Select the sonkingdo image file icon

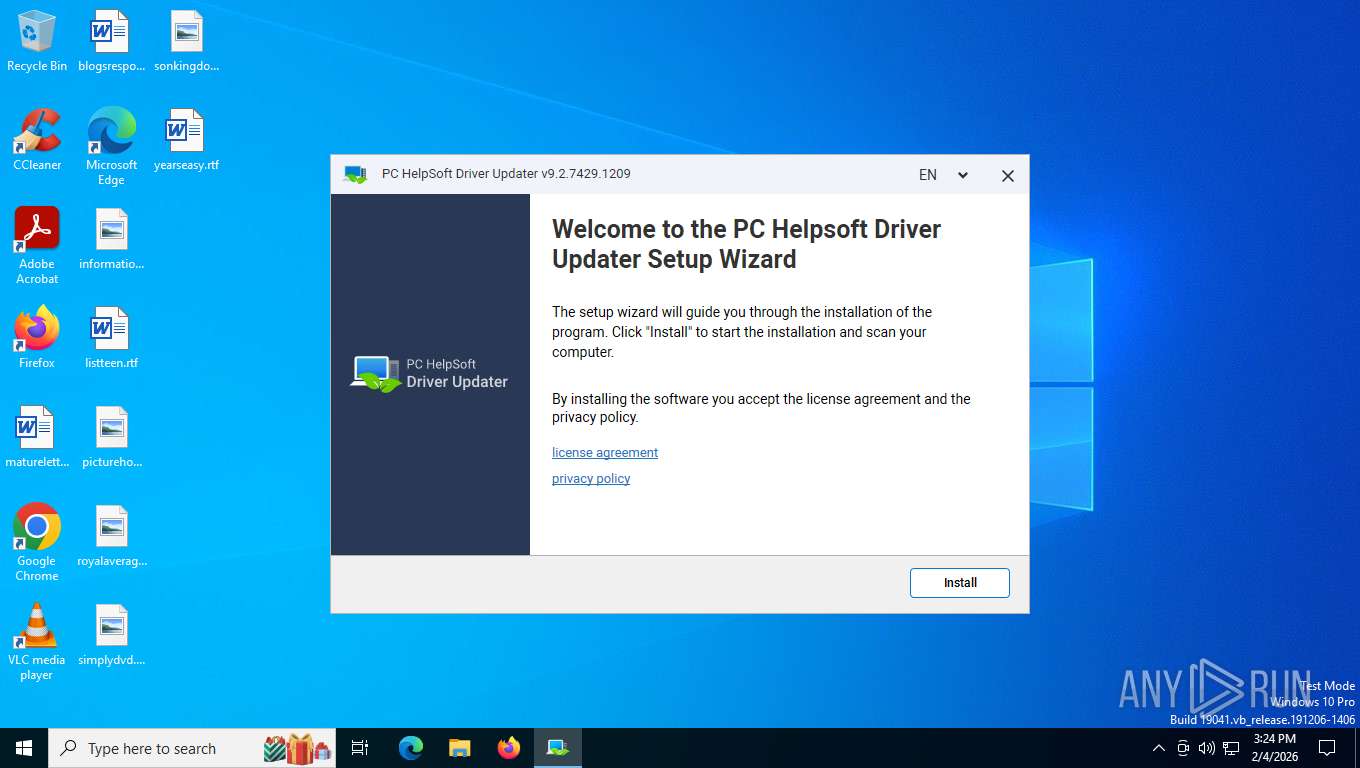pos(186,41)
